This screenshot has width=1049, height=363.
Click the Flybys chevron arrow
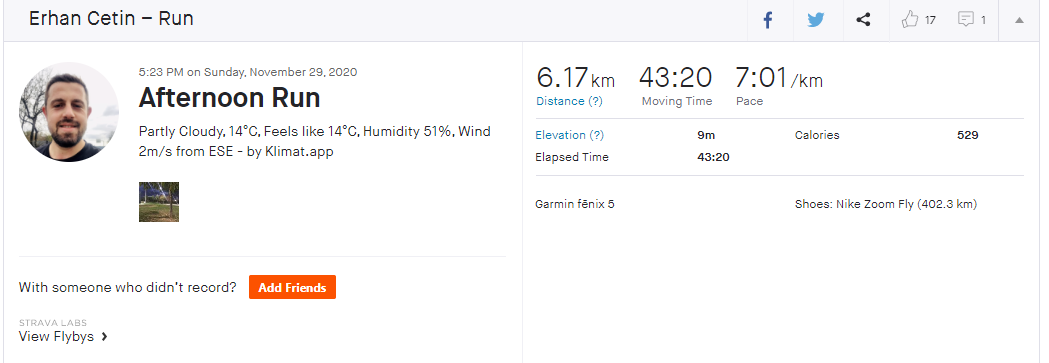coord(104,337)
